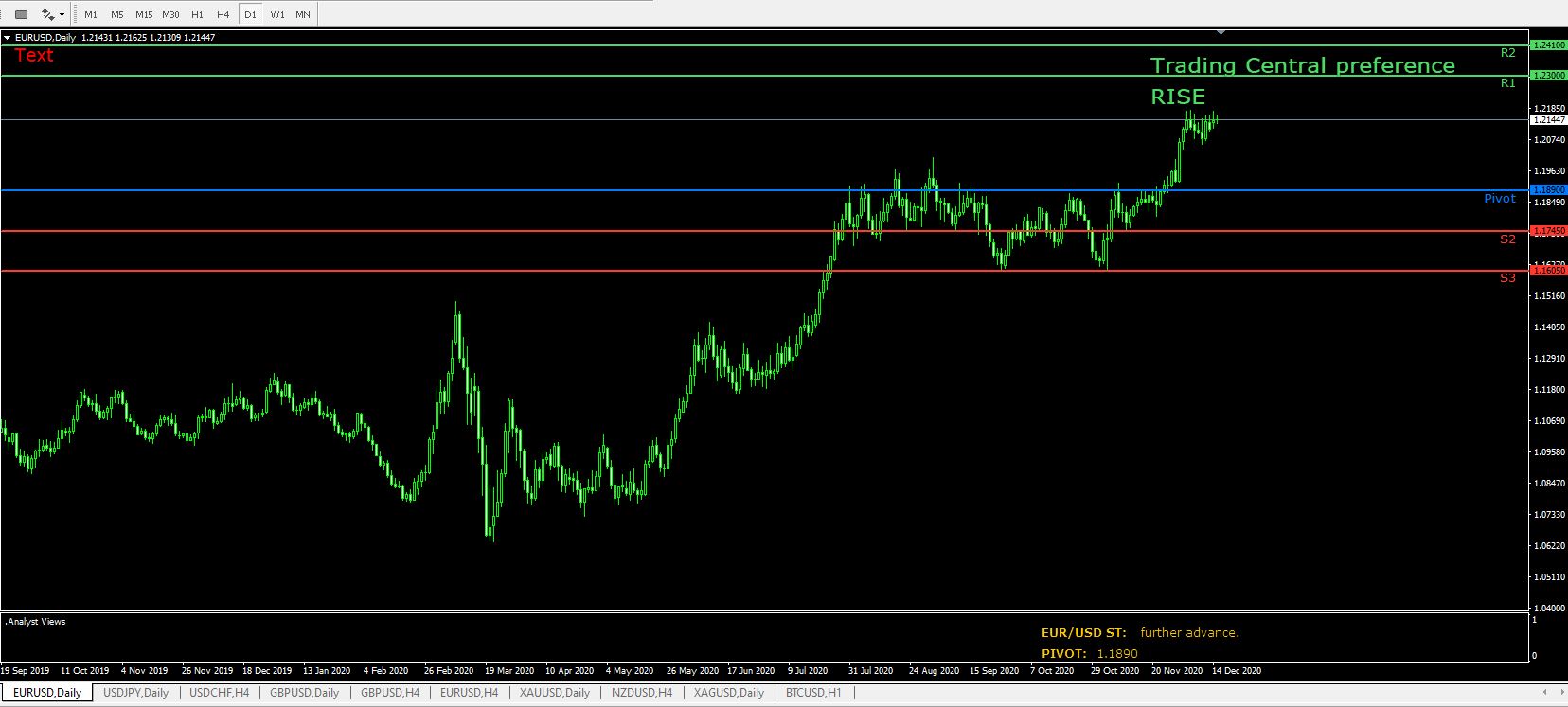Switch timeframe to H1
1568x707 pixels.
click(197, 14)
